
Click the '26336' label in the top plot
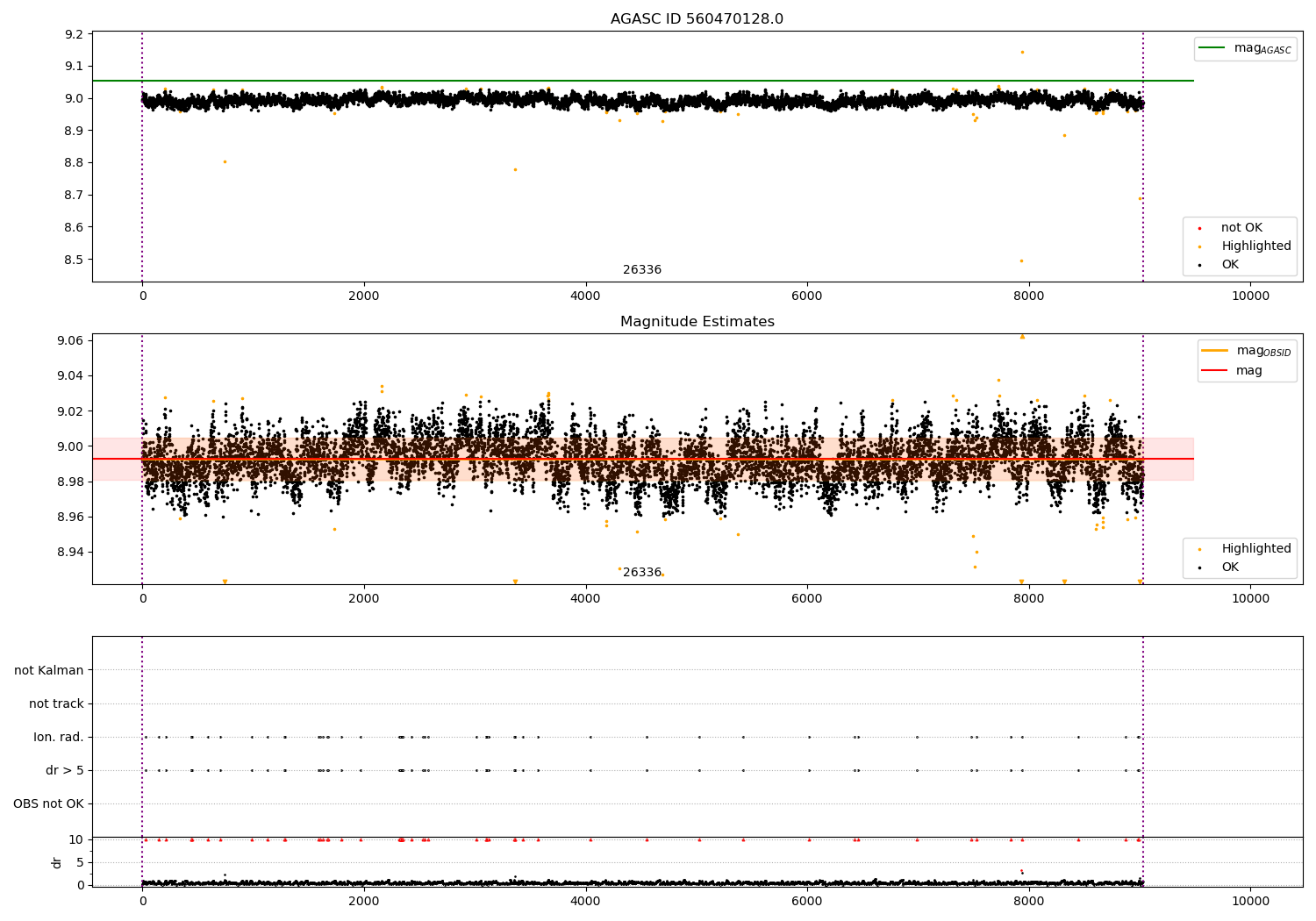coord(642,270)
